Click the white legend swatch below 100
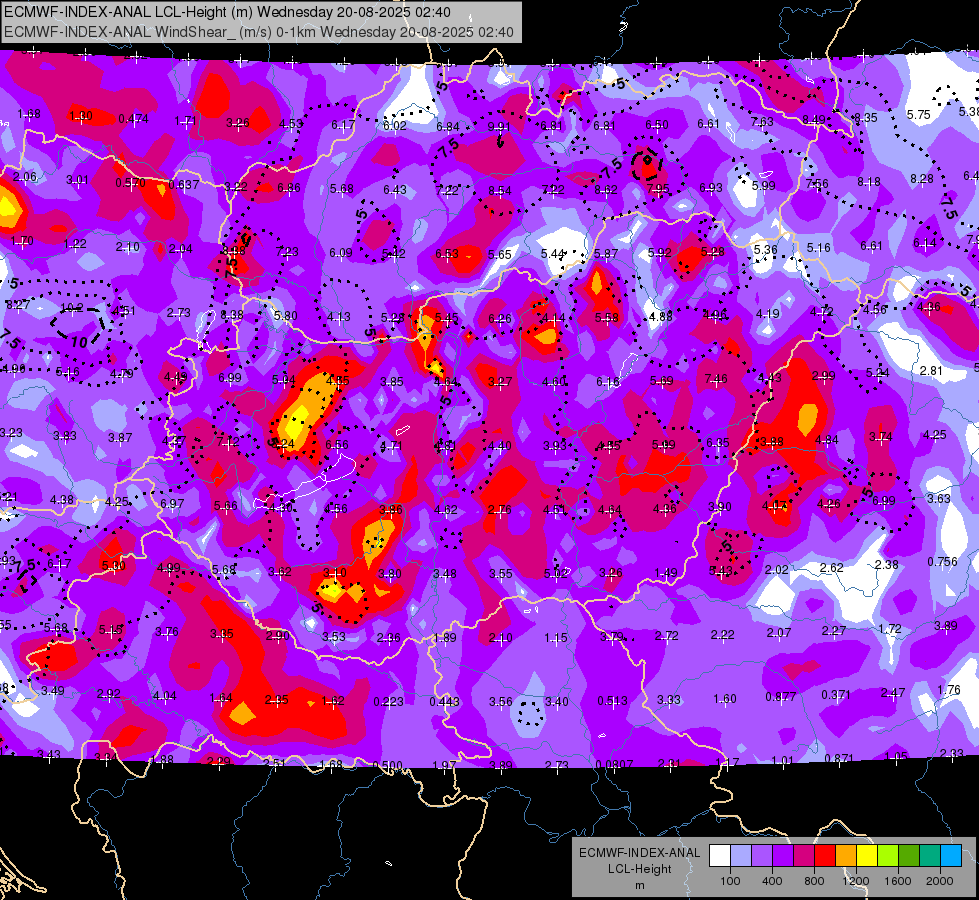 [x=720, y=855]
